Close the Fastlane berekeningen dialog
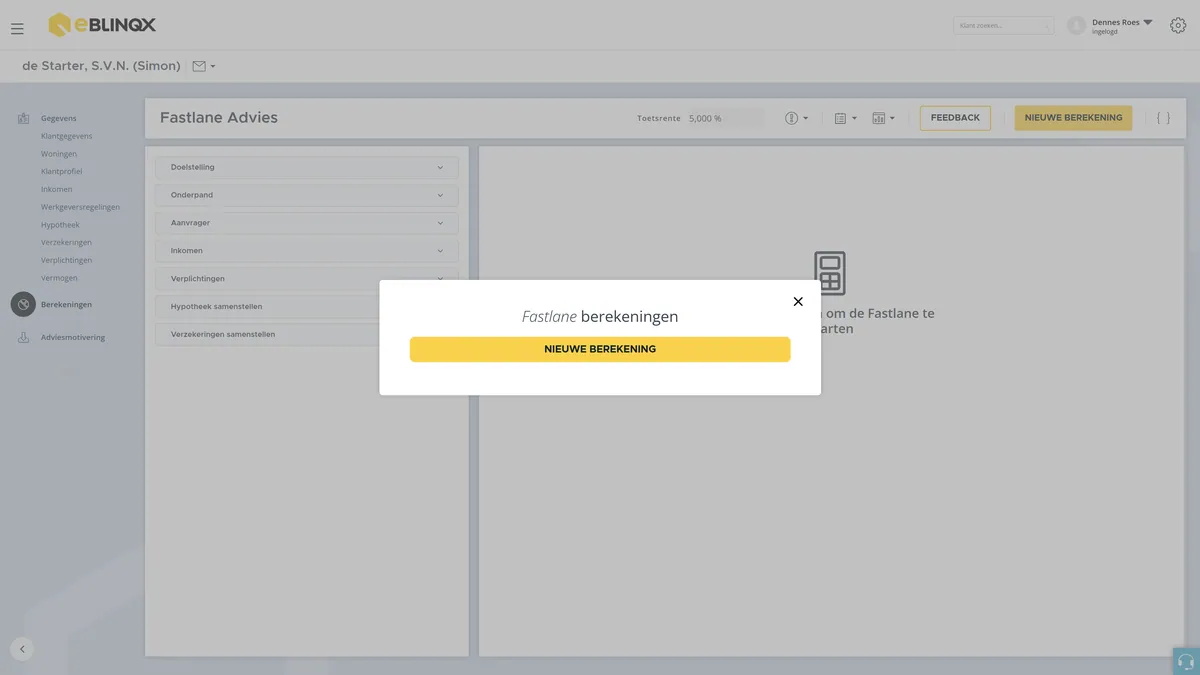This screenshot has width=1200, height=675. click(x=798, y=301)
